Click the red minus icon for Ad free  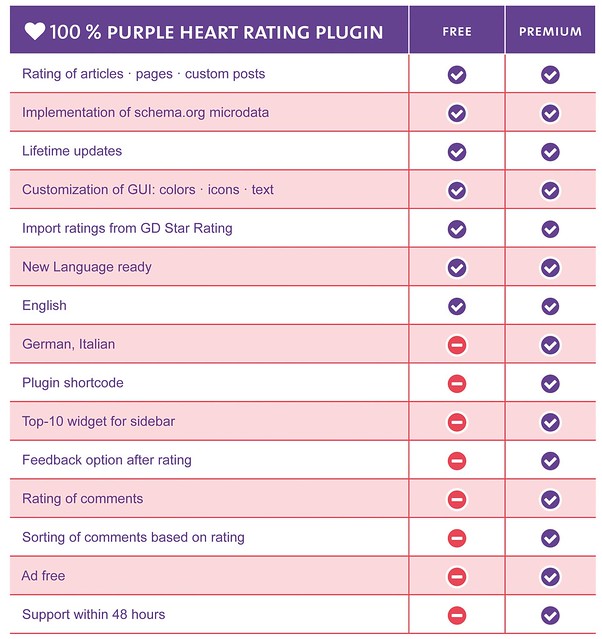click(456, 577)
